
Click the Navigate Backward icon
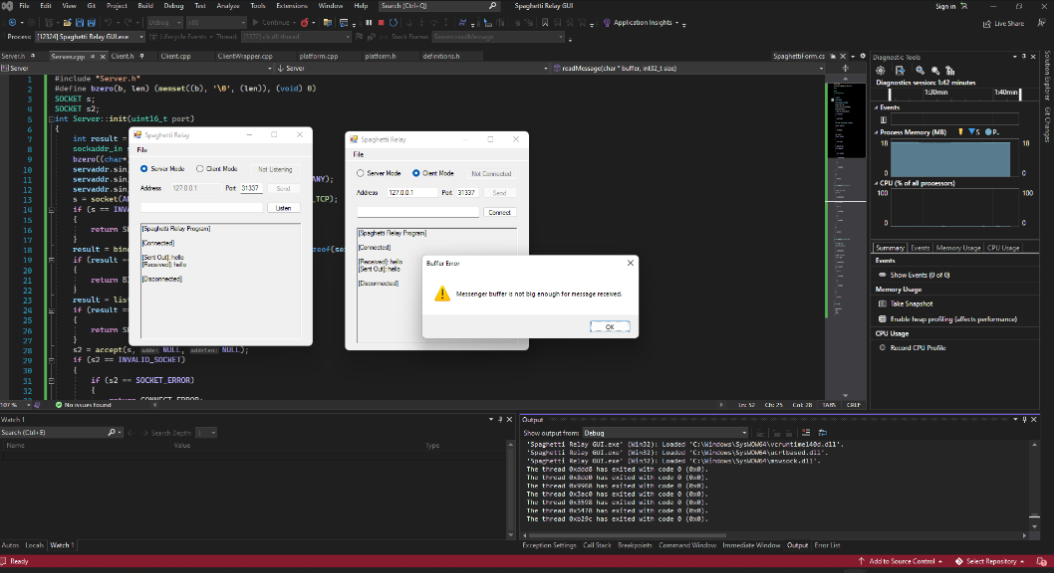click(x=13, y=22)
